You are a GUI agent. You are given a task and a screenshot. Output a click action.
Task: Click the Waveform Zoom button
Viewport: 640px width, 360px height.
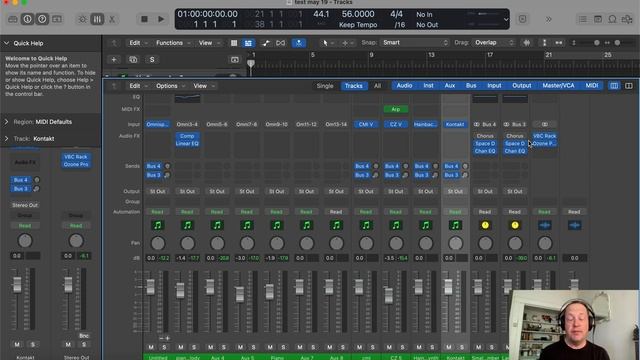[x=527, y=42]
